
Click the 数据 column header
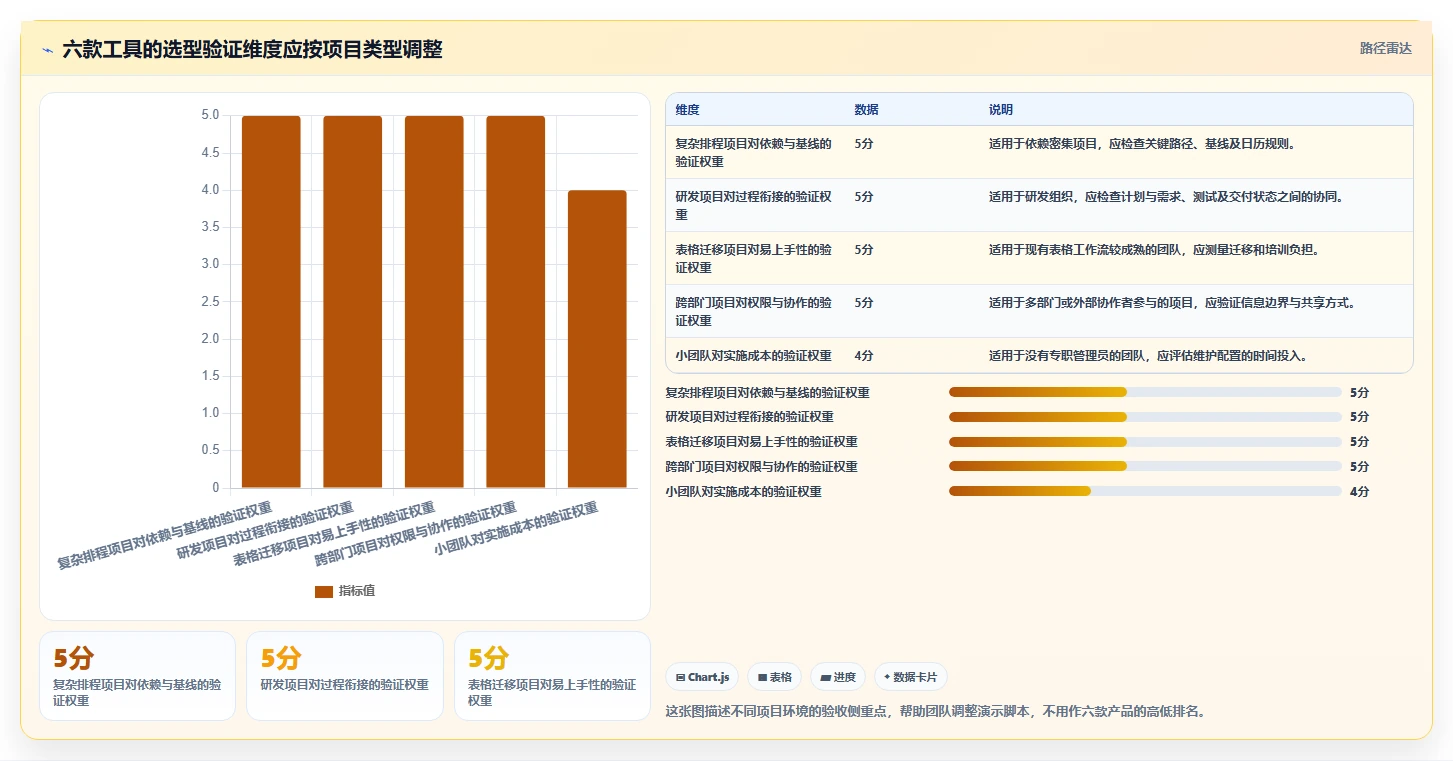(x=867, y=109)
